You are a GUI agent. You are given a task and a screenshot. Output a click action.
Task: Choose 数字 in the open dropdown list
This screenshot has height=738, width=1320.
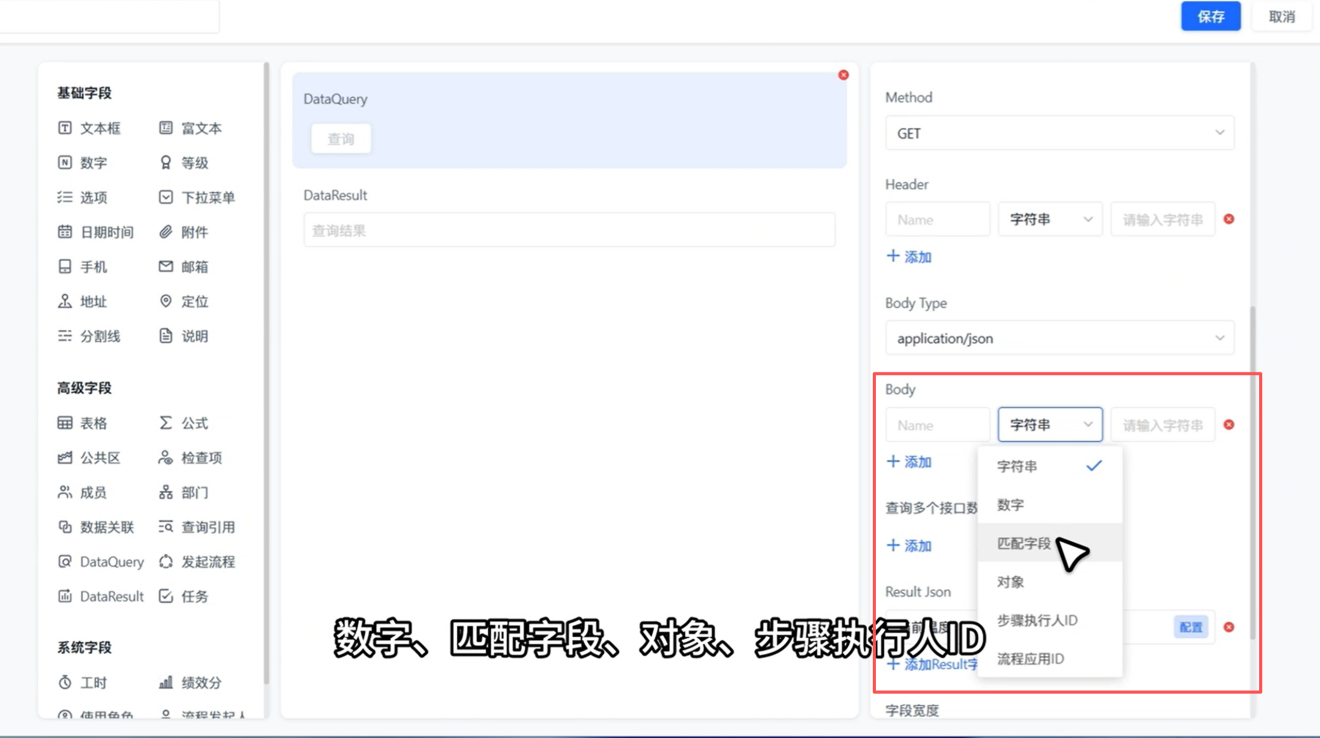point(1050,505)
